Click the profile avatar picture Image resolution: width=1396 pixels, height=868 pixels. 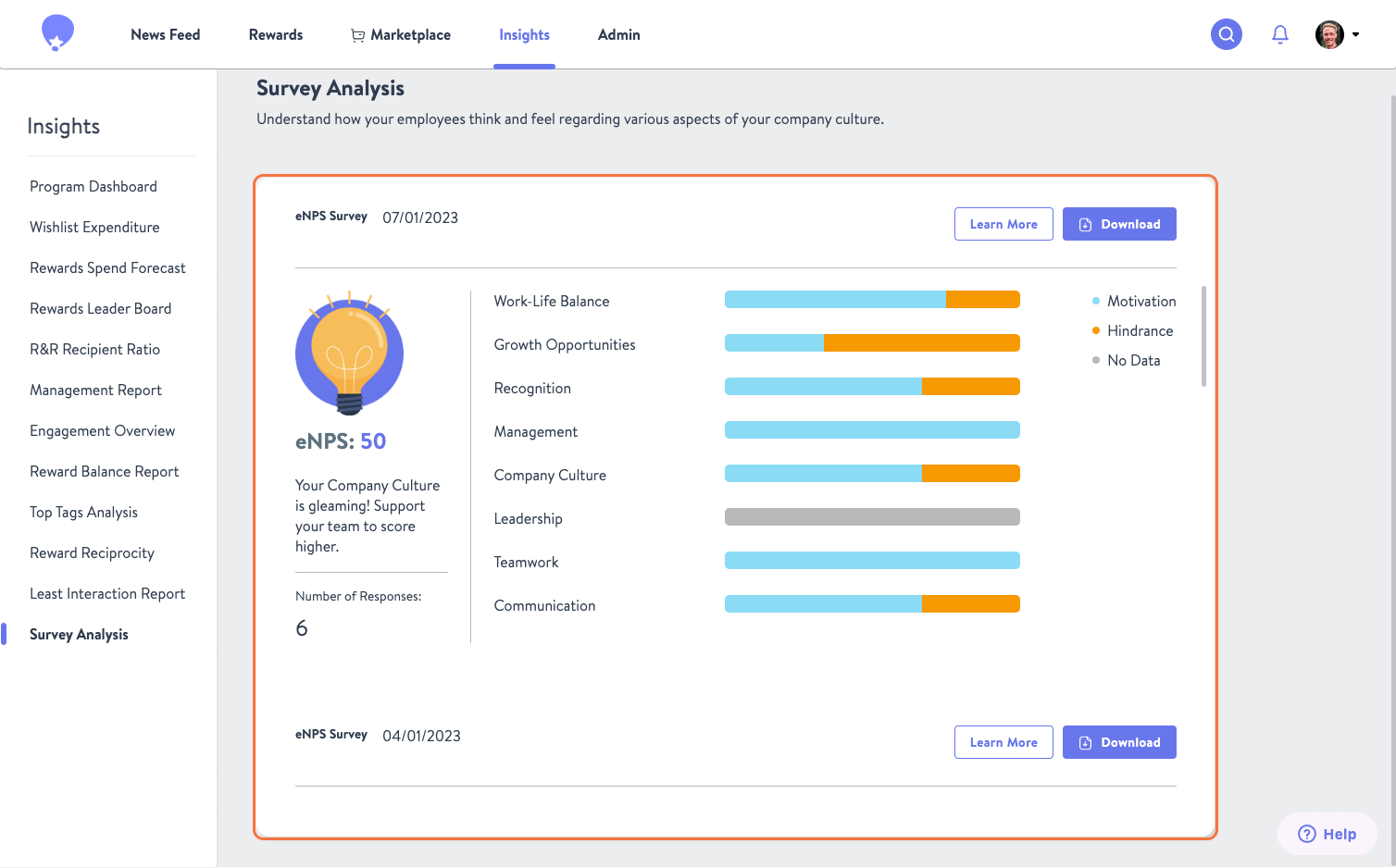(1328, 34)
